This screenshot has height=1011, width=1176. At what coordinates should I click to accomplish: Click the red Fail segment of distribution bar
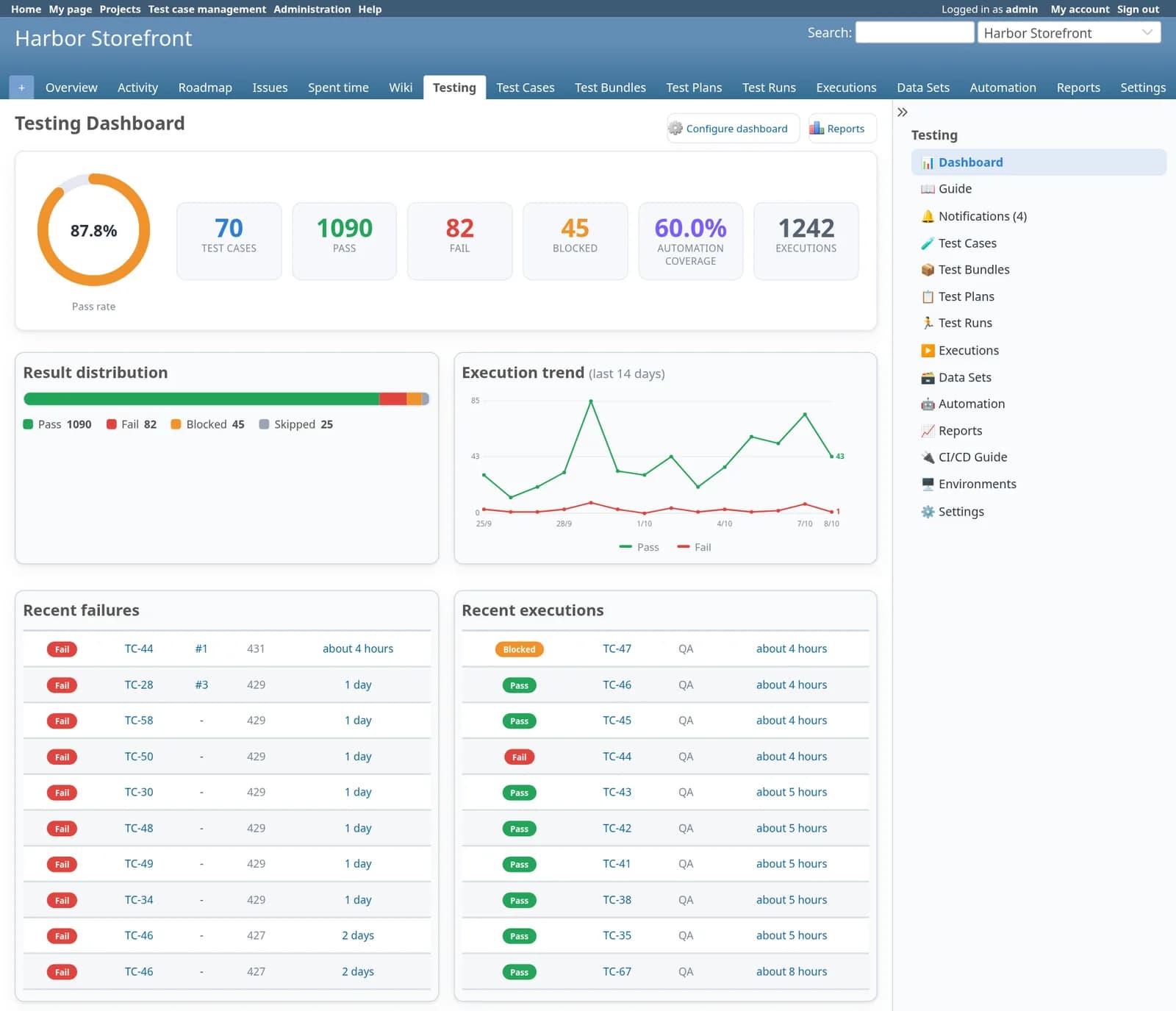coord(392,399)
